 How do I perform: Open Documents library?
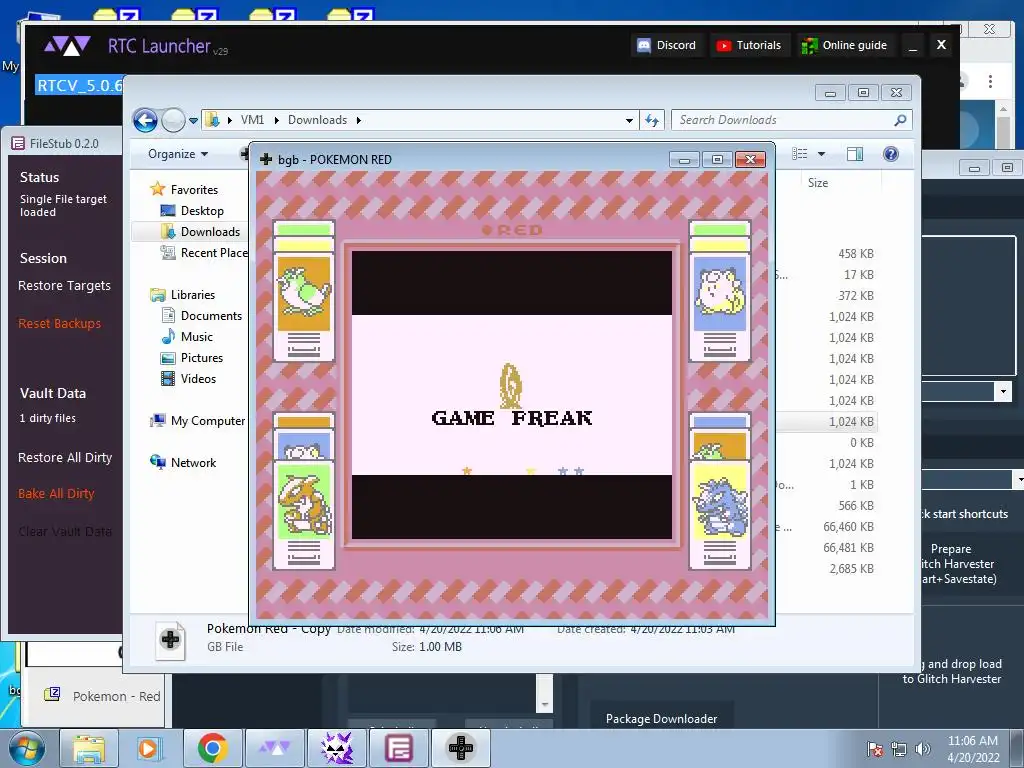pyautogui.click(x=201, y=316)
